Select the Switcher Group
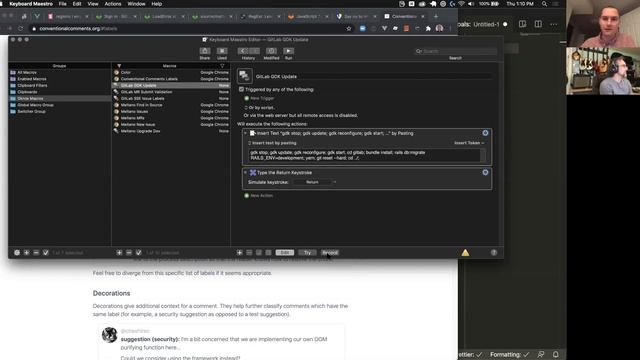The width and height of the screenshot is (640, 360). pyautogui.click(x=60, y=111)
